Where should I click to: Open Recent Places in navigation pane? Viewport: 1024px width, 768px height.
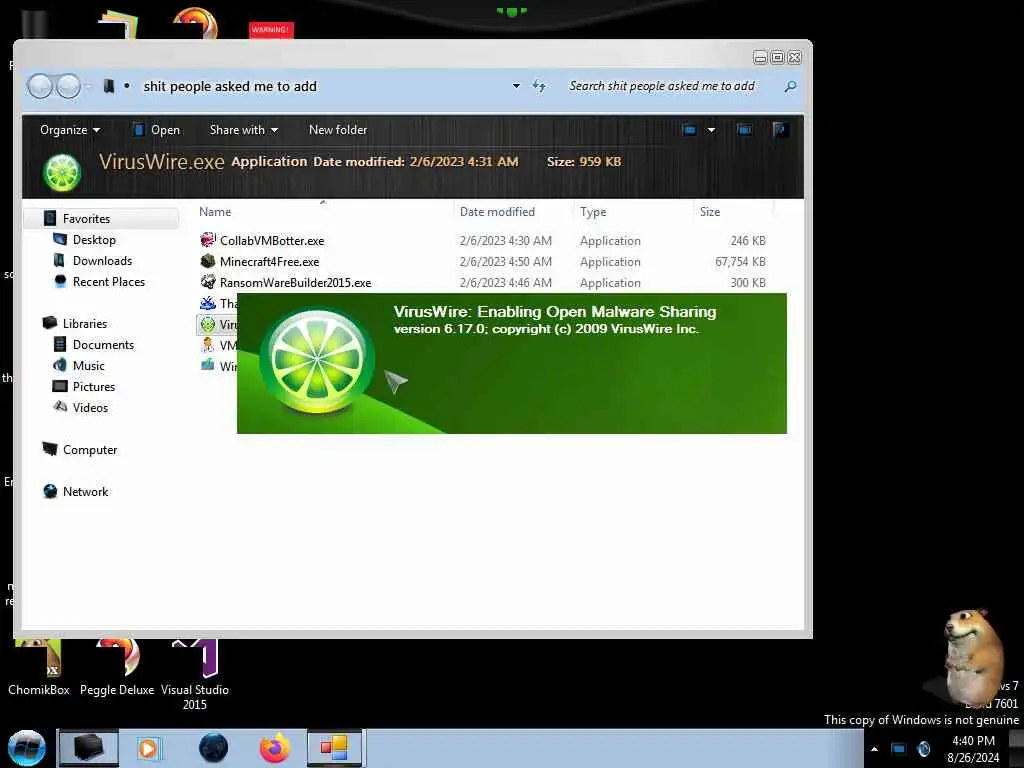[108, 281]
